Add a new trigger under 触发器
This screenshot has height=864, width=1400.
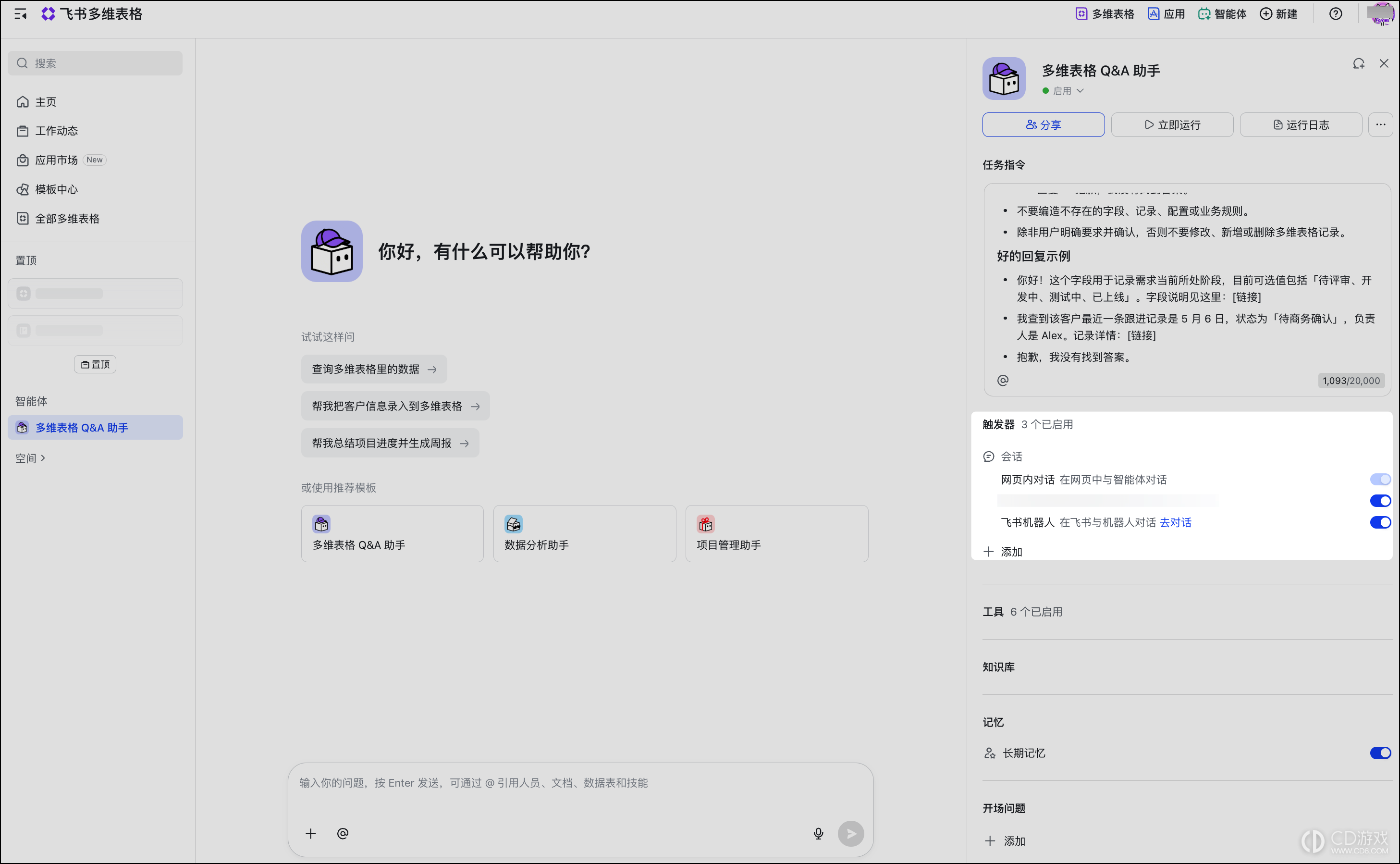coord(1003,552)
